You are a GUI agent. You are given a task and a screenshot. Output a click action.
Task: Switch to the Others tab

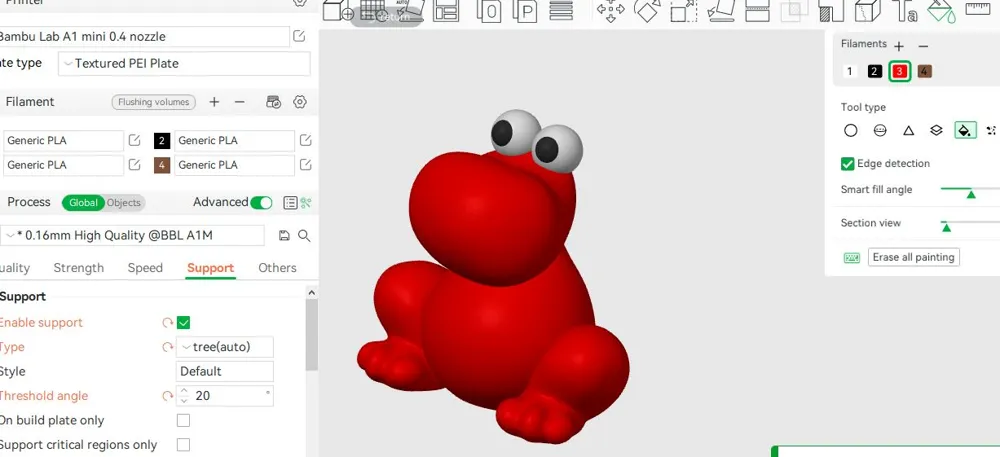click(277, 268)
